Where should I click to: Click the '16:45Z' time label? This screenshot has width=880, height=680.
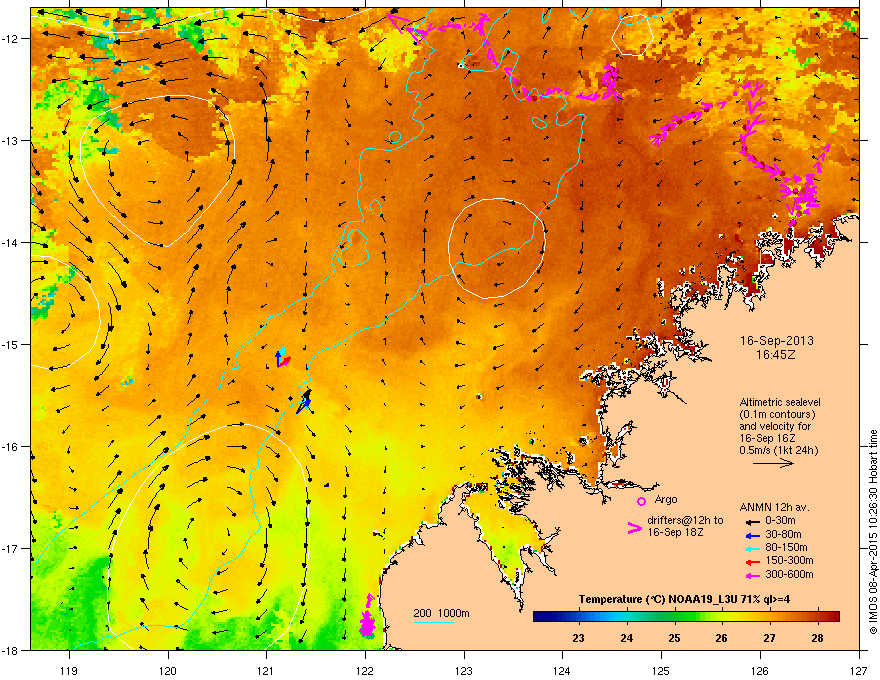[776, 355]
